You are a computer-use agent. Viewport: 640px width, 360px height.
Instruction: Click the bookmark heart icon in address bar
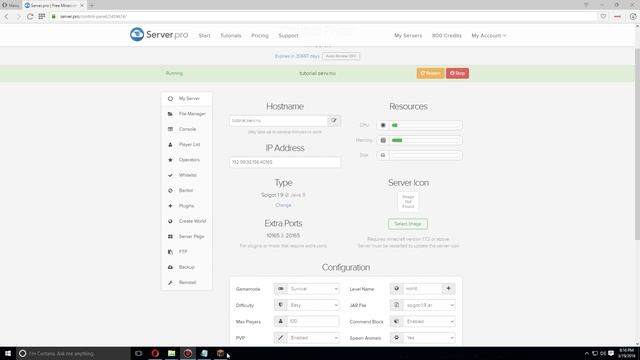click(603, 16)
